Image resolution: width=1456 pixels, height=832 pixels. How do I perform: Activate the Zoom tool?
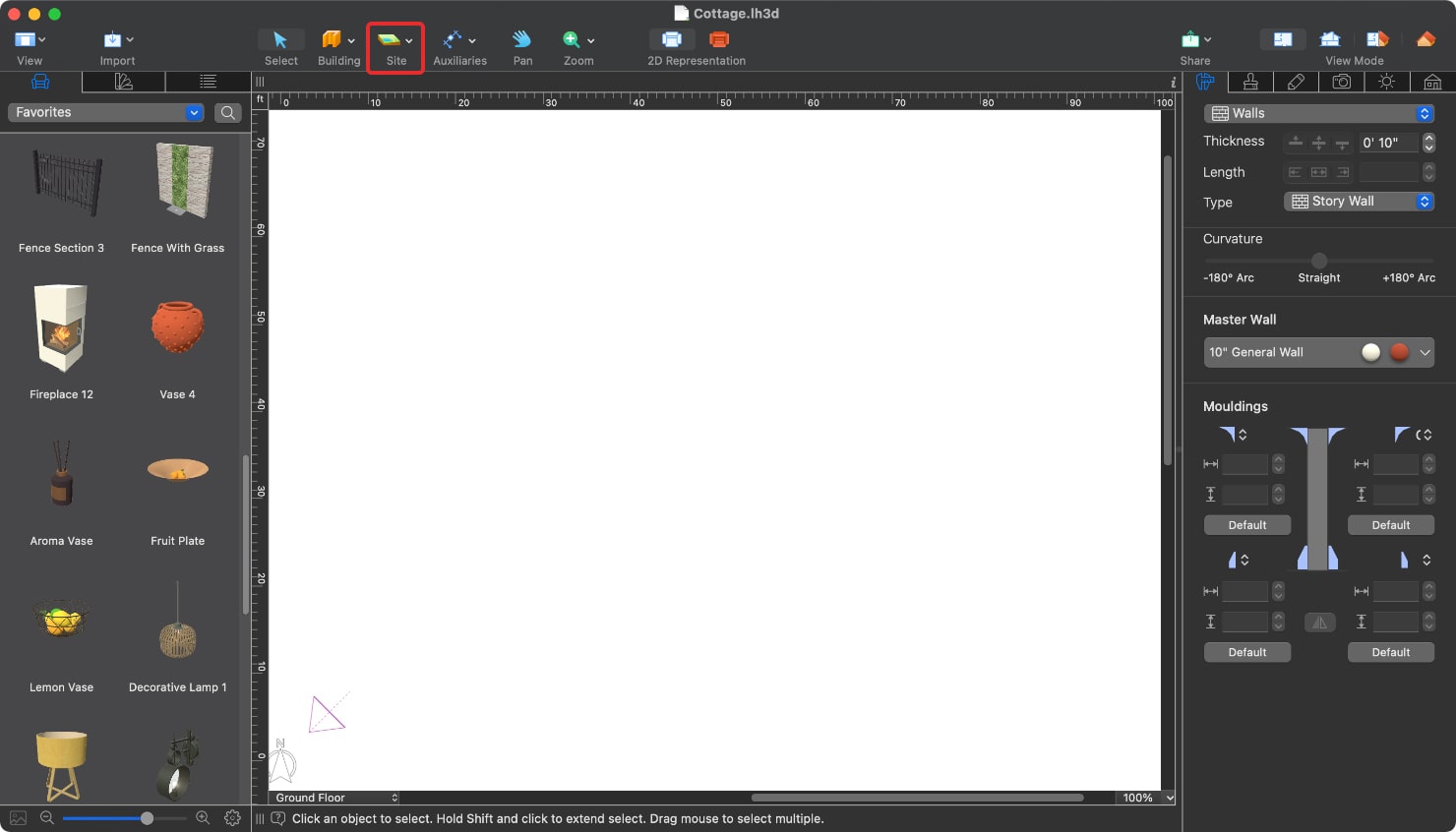pos(576,44)
